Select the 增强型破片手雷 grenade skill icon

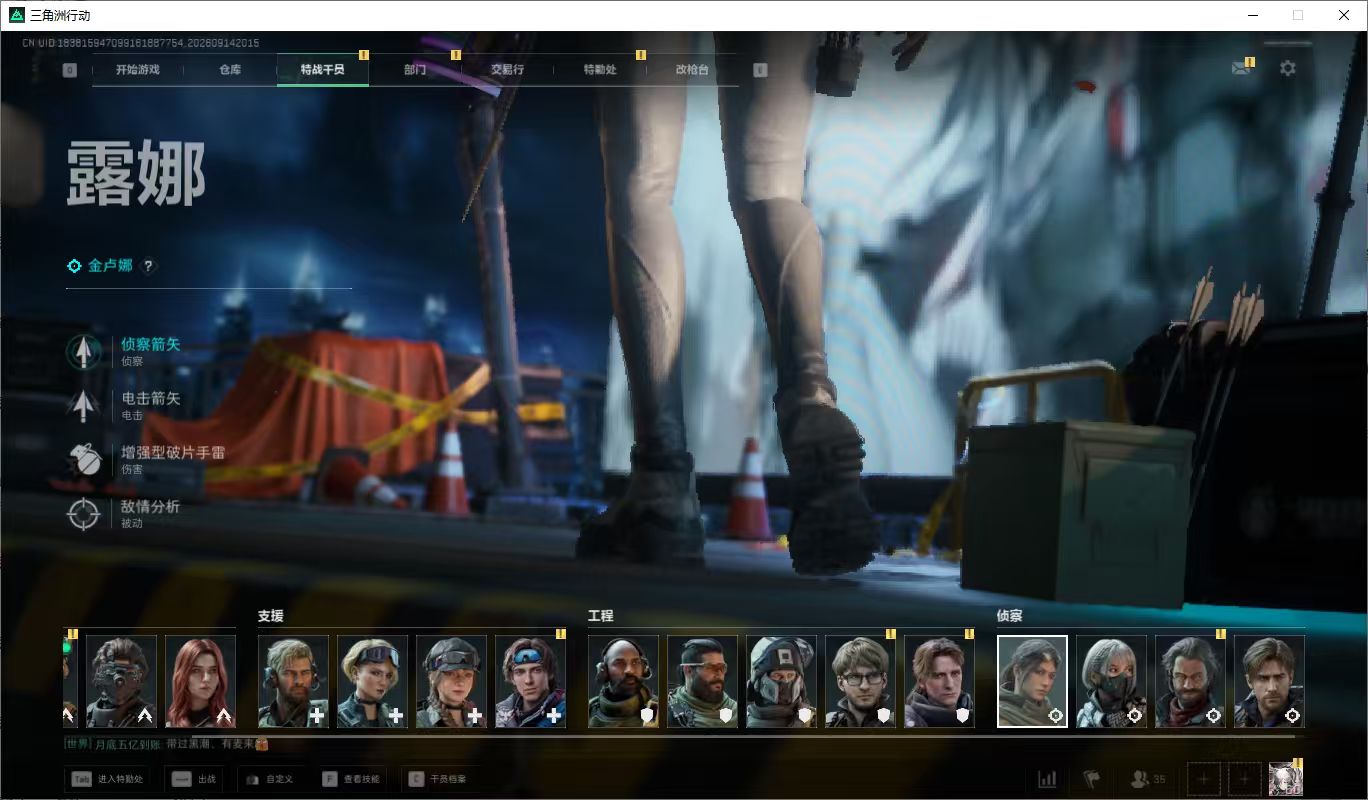coord(84,459)
